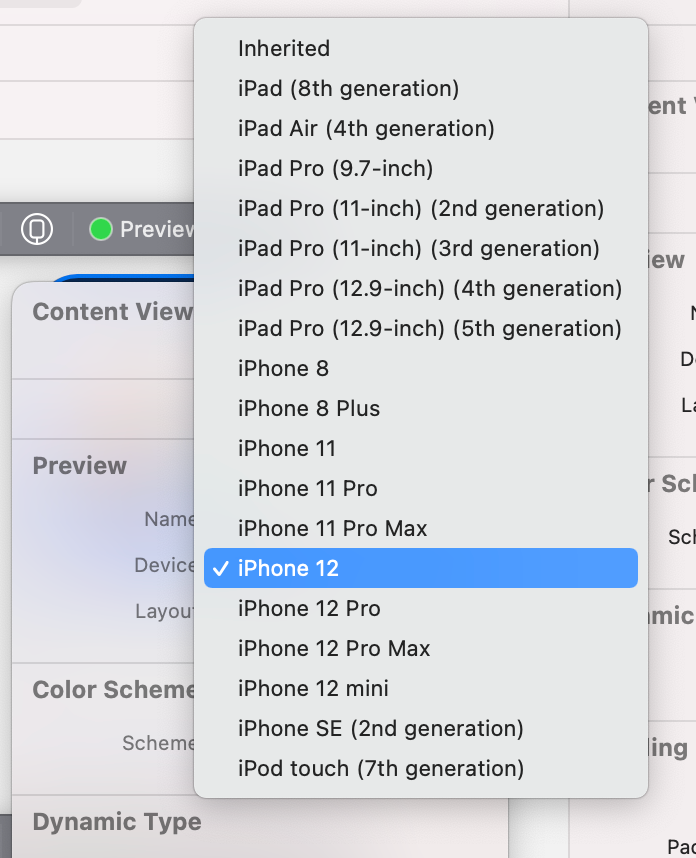Choose iPad (8th generation) device

[x=348, y=88]
